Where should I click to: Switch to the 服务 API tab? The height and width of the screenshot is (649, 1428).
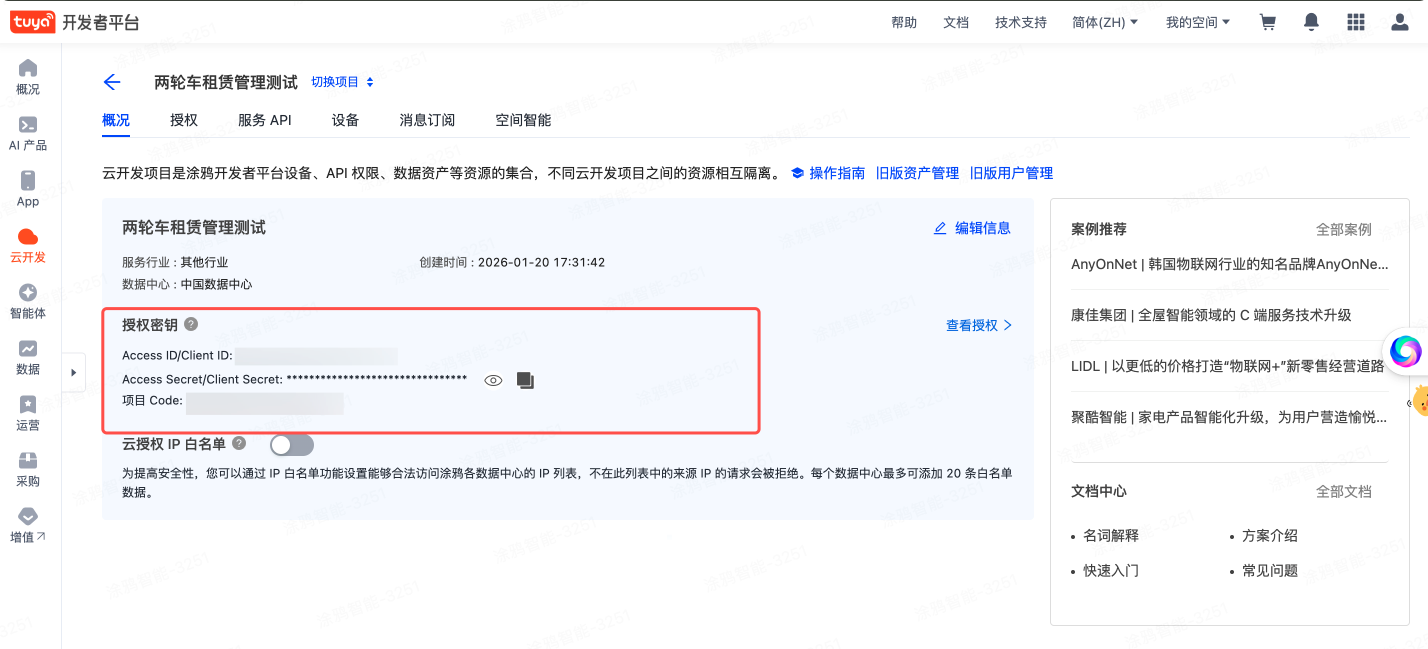click(x=264, y=119)
